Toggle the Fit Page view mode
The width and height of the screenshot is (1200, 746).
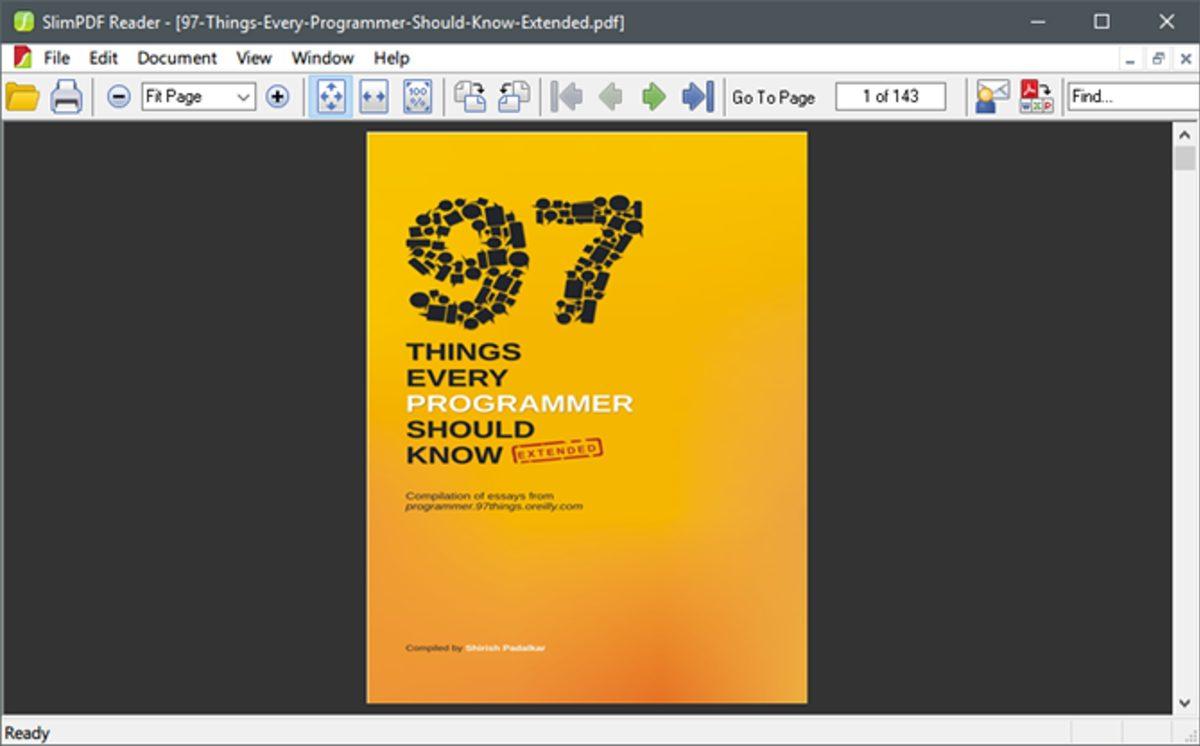pos(330,97)
